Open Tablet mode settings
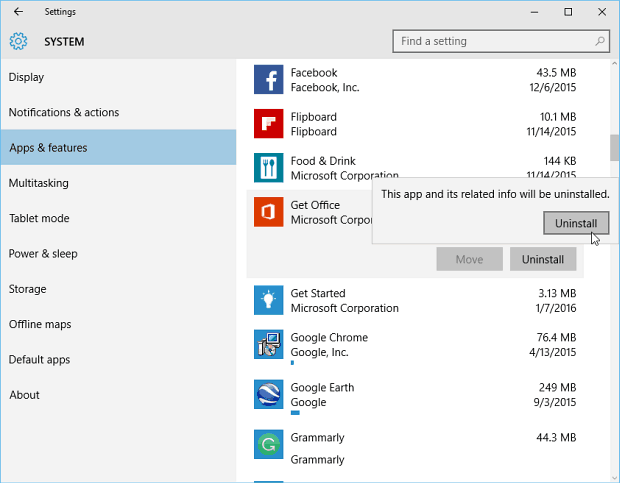The image size is (620, 483). click(x=119, y=218)
